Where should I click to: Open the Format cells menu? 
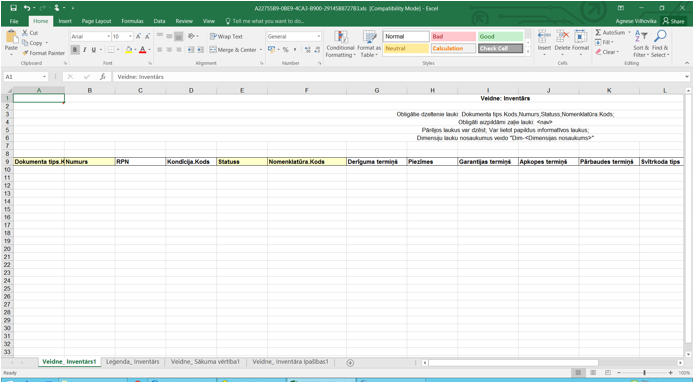tap(581, 42)
